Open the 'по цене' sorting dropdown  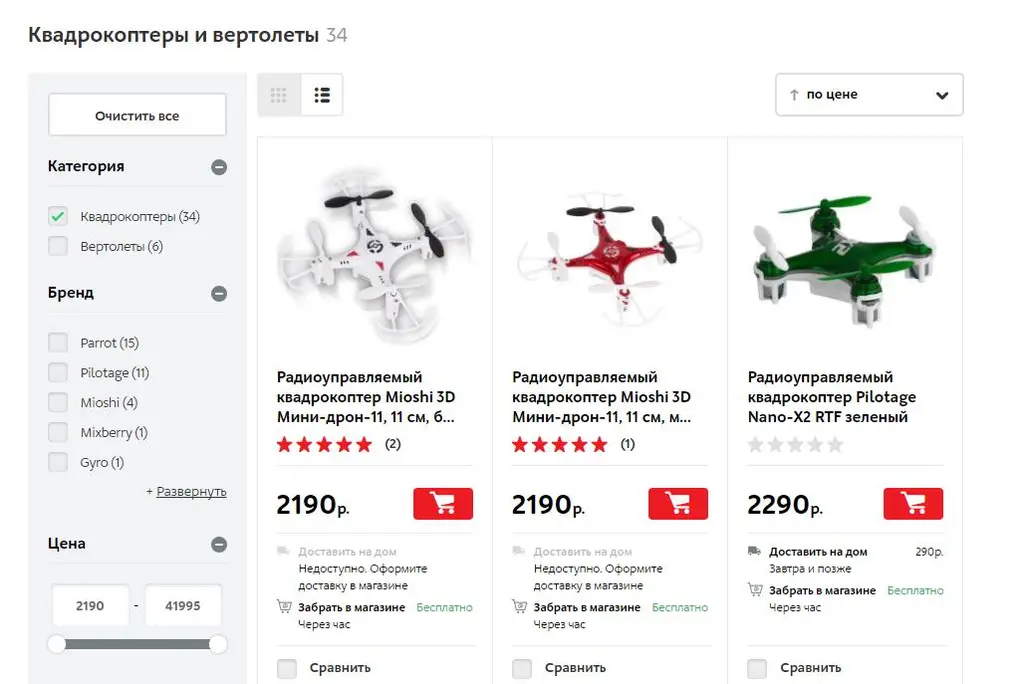pos(869,95)
